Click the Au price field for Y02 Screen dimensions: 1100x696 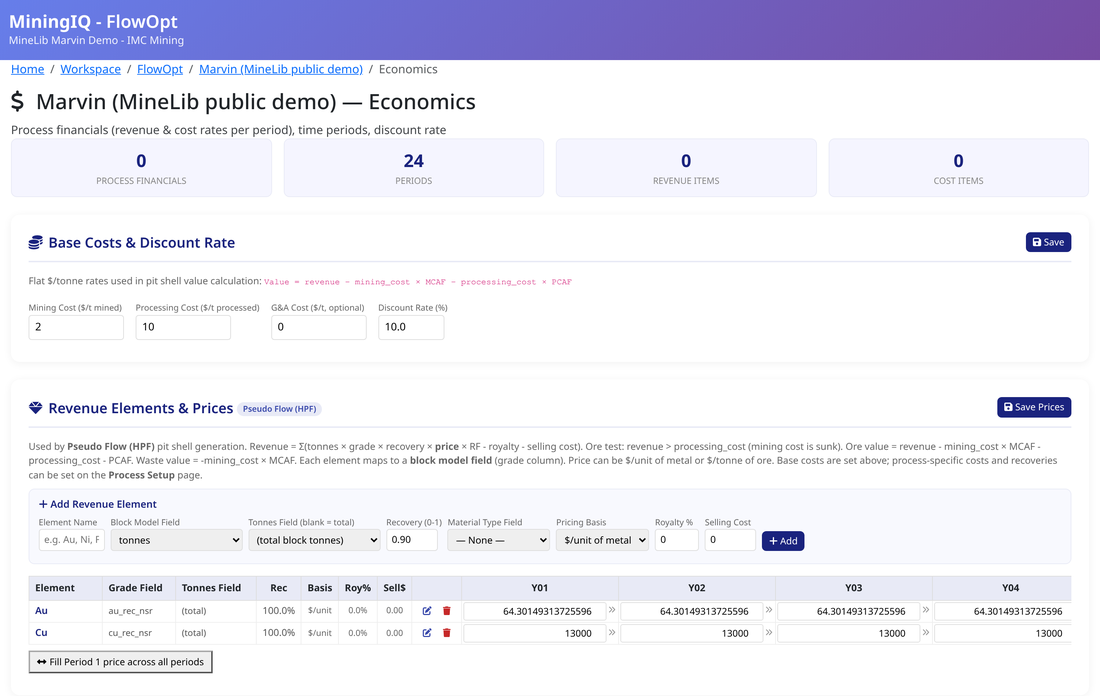click(x=692, y=612)
